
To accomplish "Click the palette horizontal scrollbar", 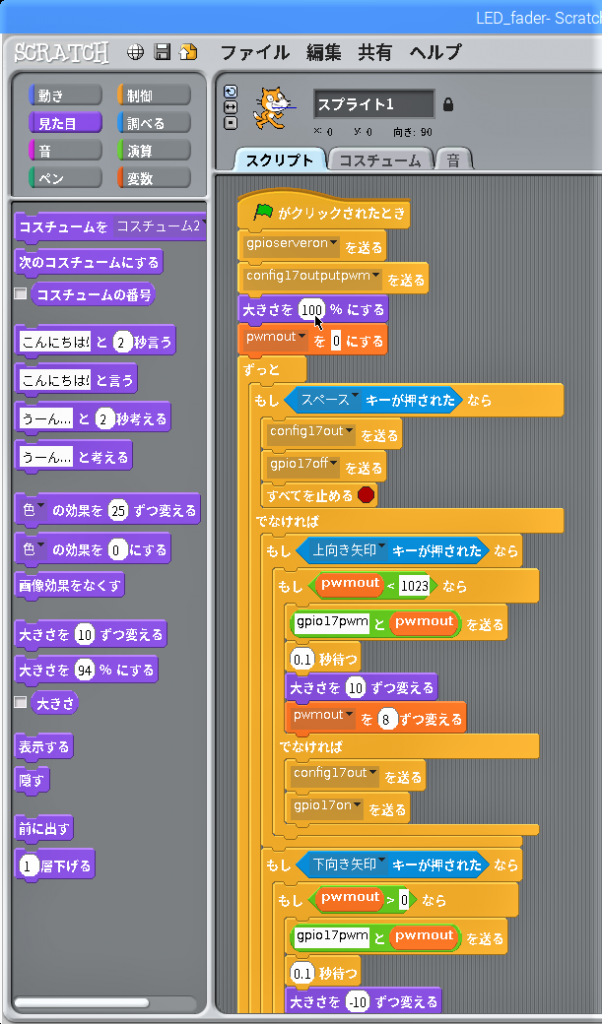I will (82, 1002).
